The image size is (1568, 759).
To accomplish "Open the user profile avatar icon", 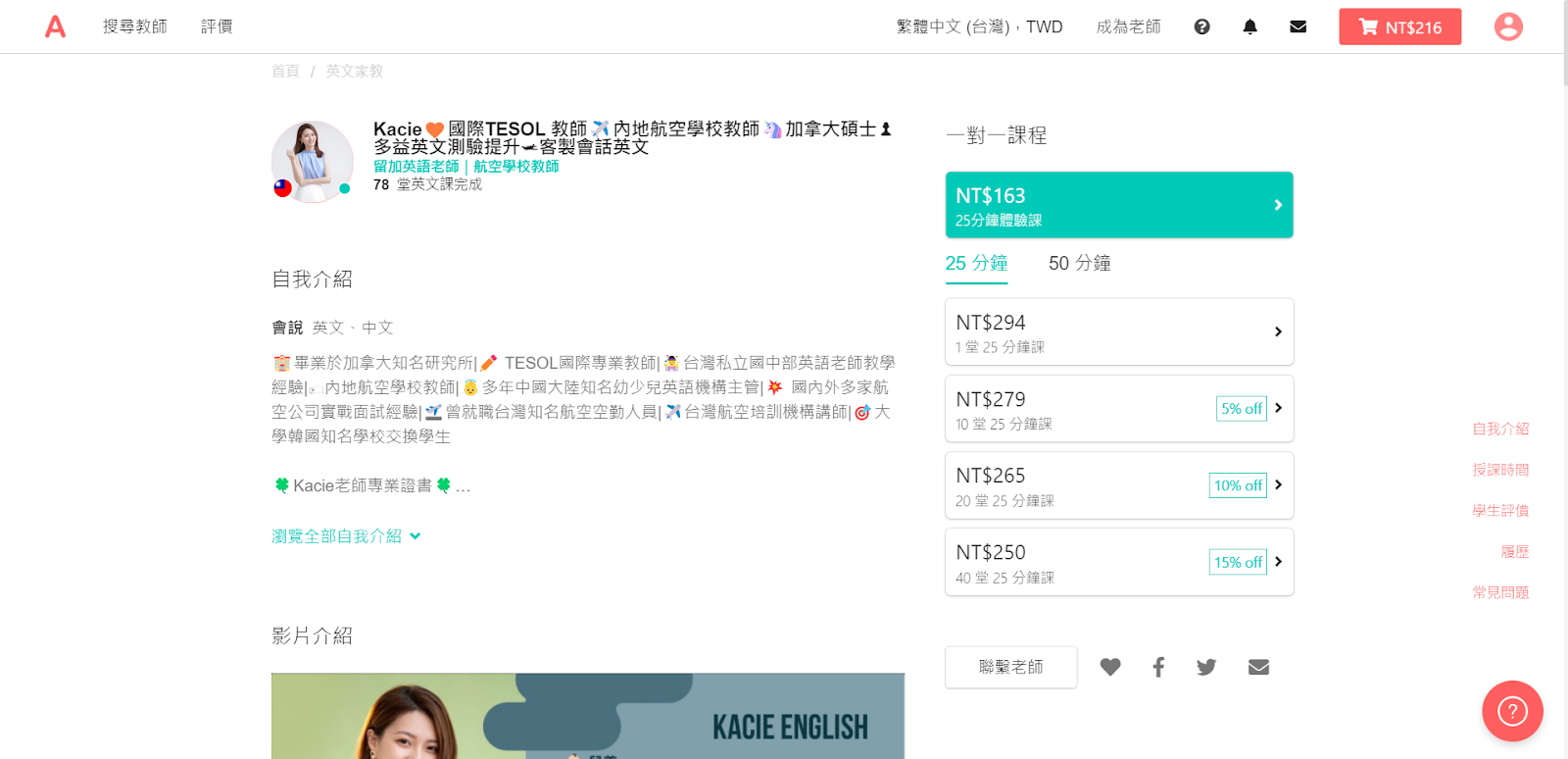I will [x=1507, y=26].
